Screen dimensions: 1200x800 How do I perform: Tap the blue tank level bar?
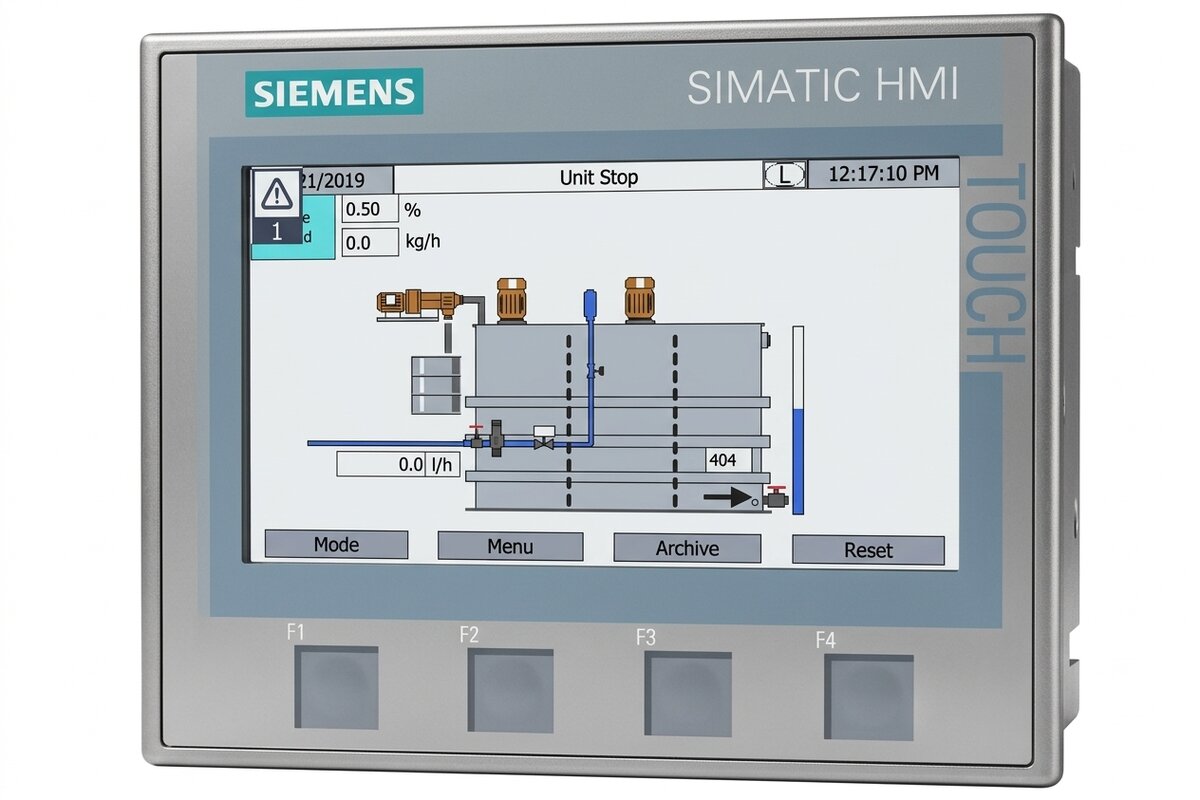[798, 420]
